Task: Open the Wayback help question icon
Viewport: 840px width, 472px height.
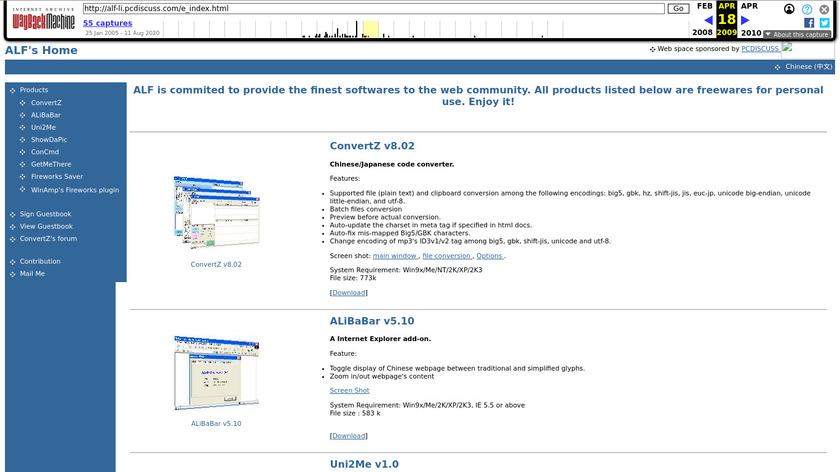Action: [807, 9]
